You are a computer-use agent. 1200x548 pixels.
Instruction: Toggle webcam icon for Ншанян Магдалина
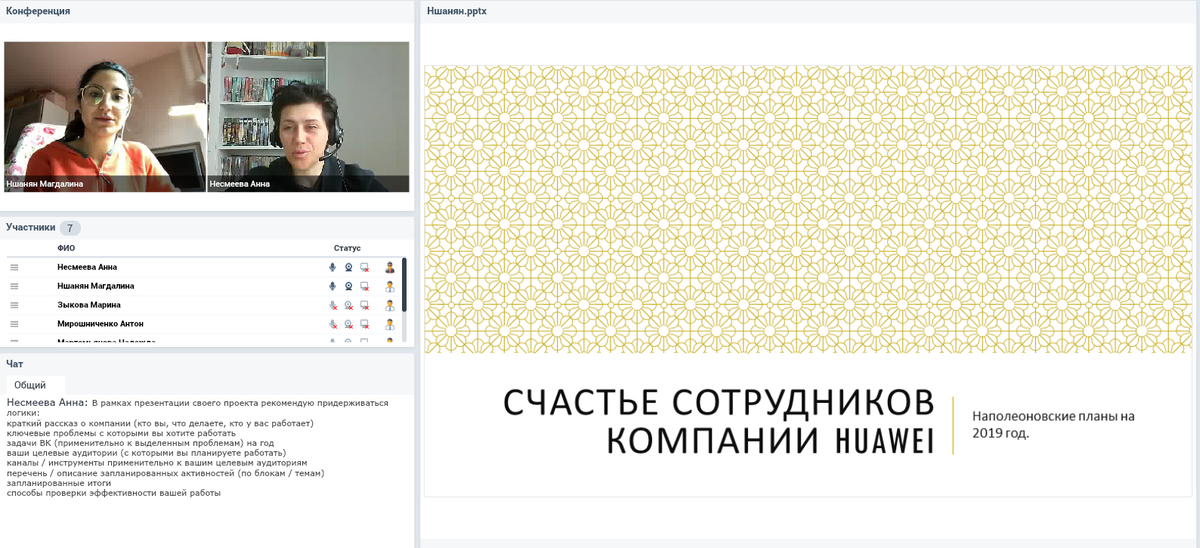tap(348, 286)
